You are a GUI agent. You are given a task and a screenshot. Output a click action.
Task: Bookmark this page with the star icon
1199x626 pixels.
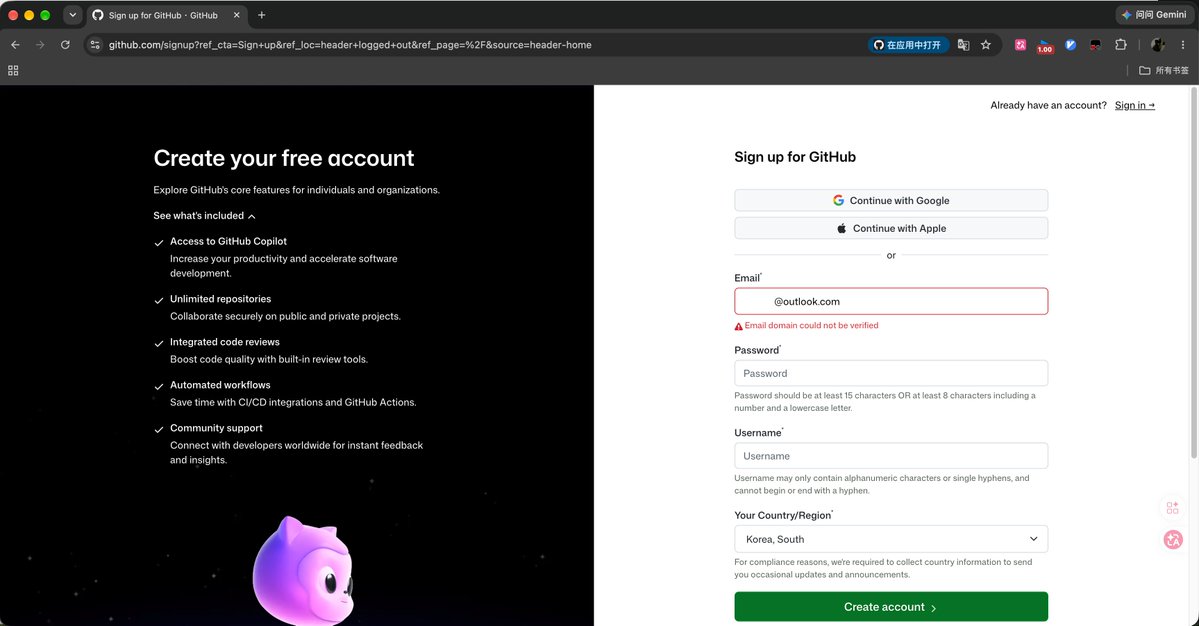[x=986, y=45]
